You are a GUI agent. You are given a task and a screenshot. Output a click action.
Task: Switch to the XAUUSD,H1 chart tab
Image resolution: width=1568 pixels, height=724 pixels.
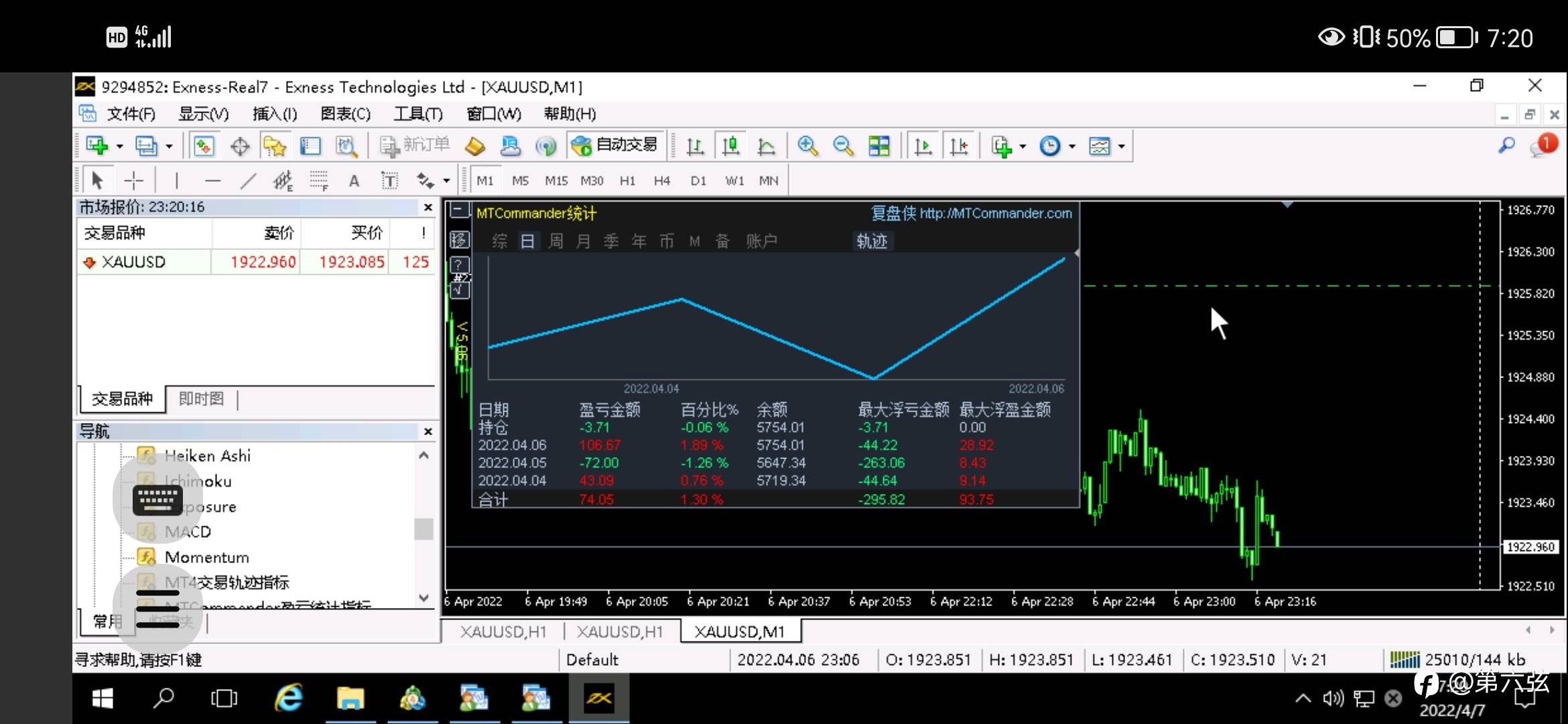pyautogui.click(x=503, y=631)
